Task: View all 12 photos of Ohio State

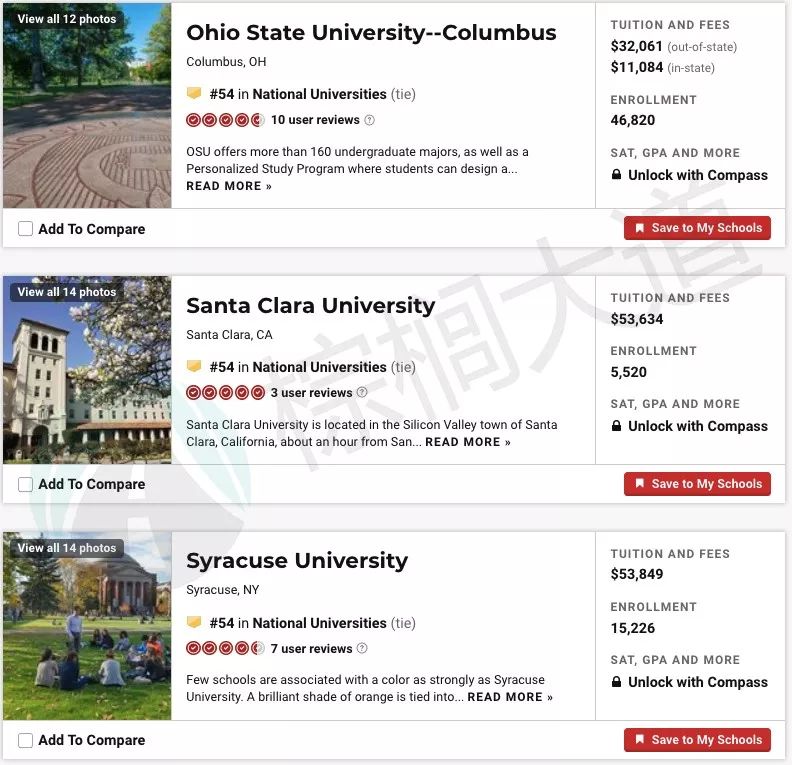Action: 67,19
